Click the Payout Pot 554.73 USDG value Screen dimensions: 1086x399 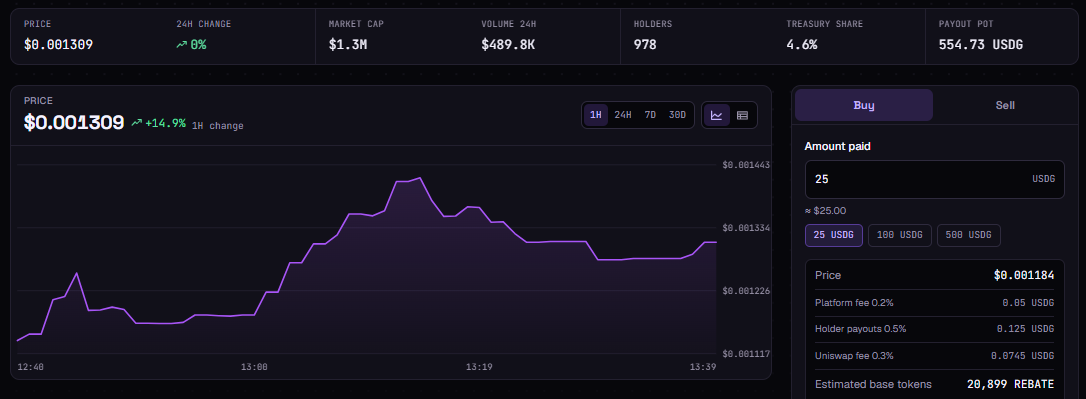(x=981, y=45)
